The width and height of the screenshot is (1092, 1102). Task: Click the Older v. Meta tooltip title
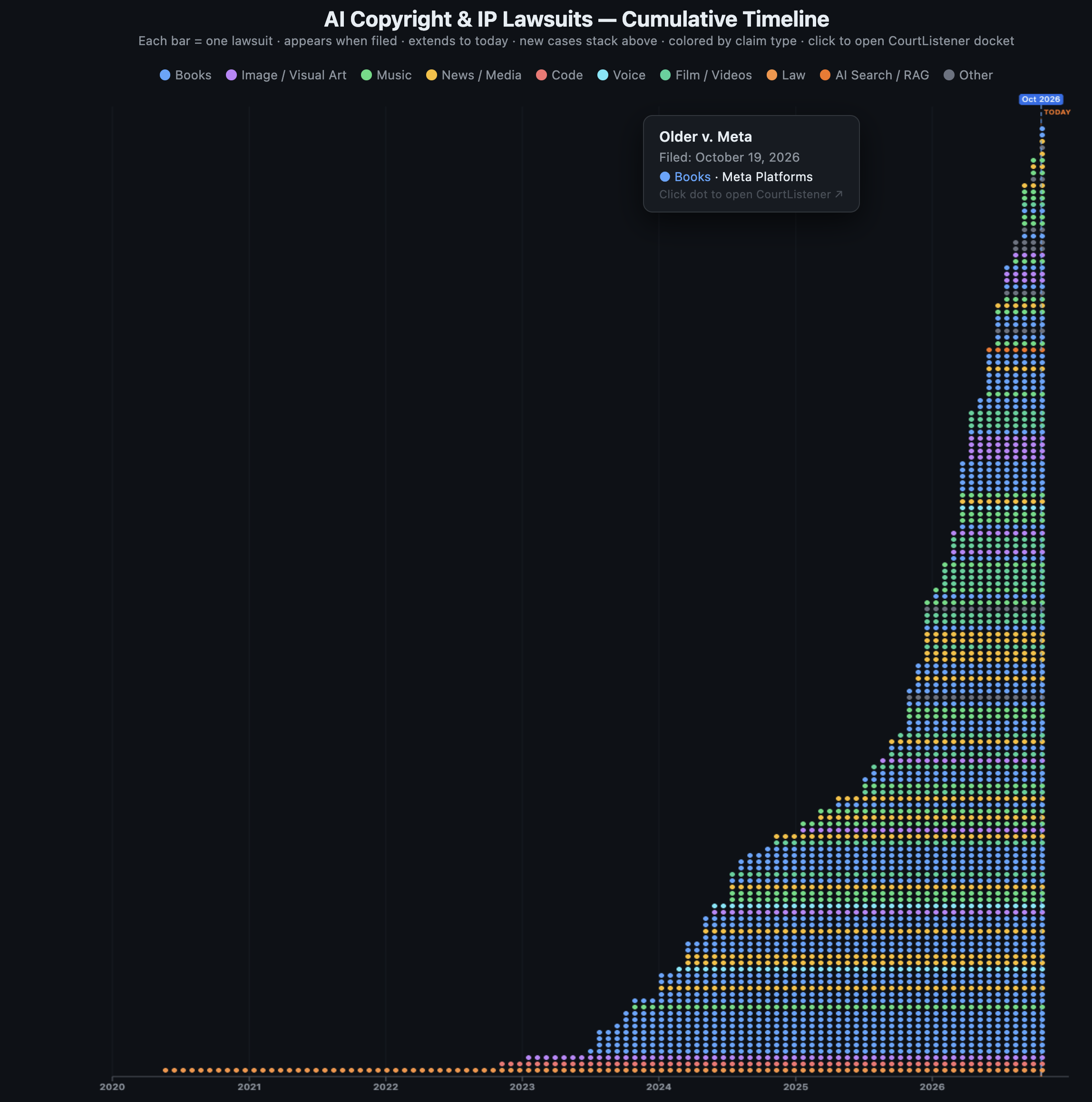click(705, 137)
